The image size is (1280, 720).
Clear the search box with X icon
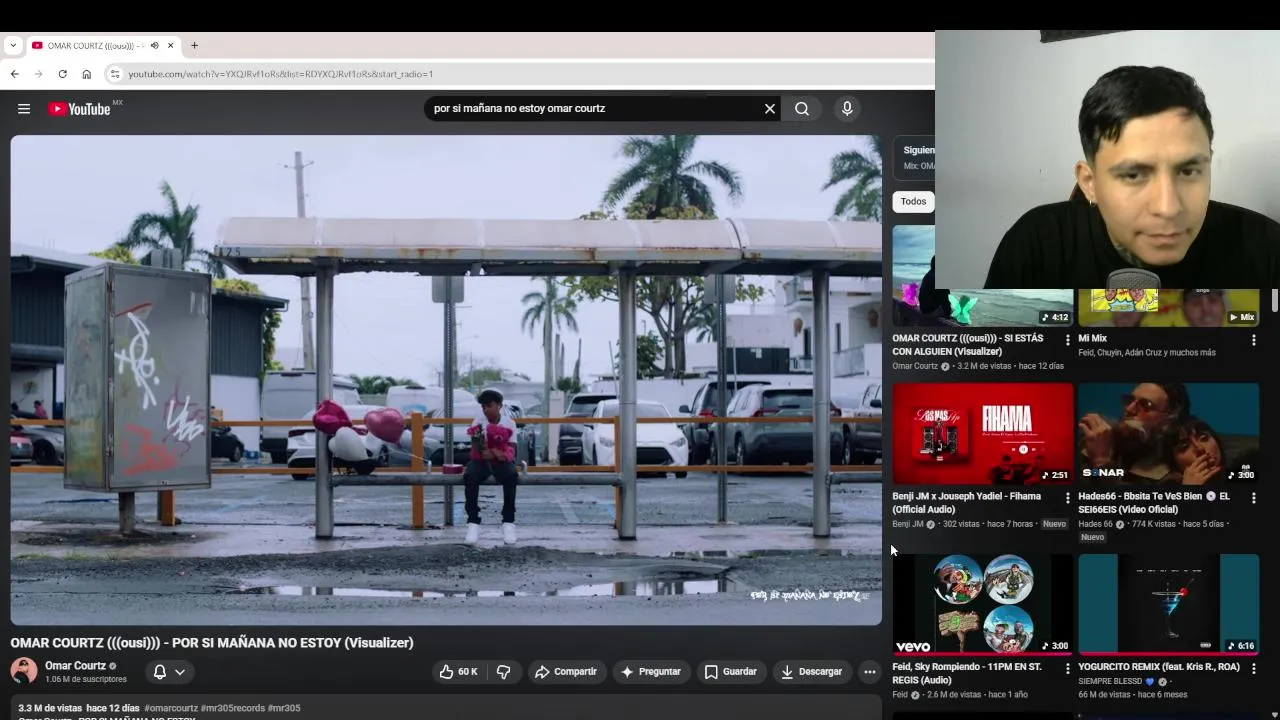tap(770, 109)
